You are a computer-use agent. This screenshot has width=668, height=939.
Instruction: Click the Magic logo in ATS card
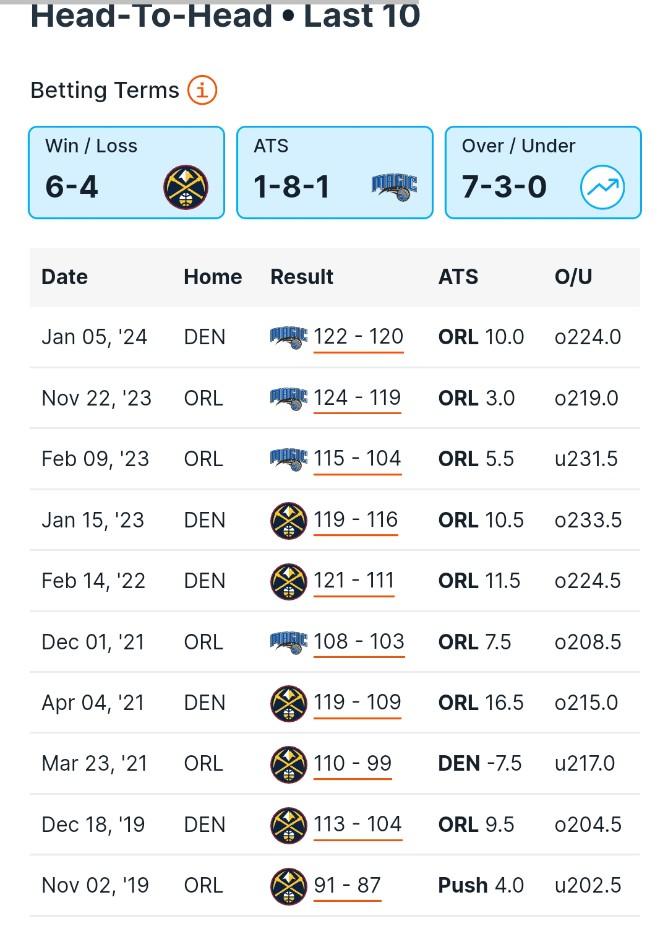(x=394, y=186)
